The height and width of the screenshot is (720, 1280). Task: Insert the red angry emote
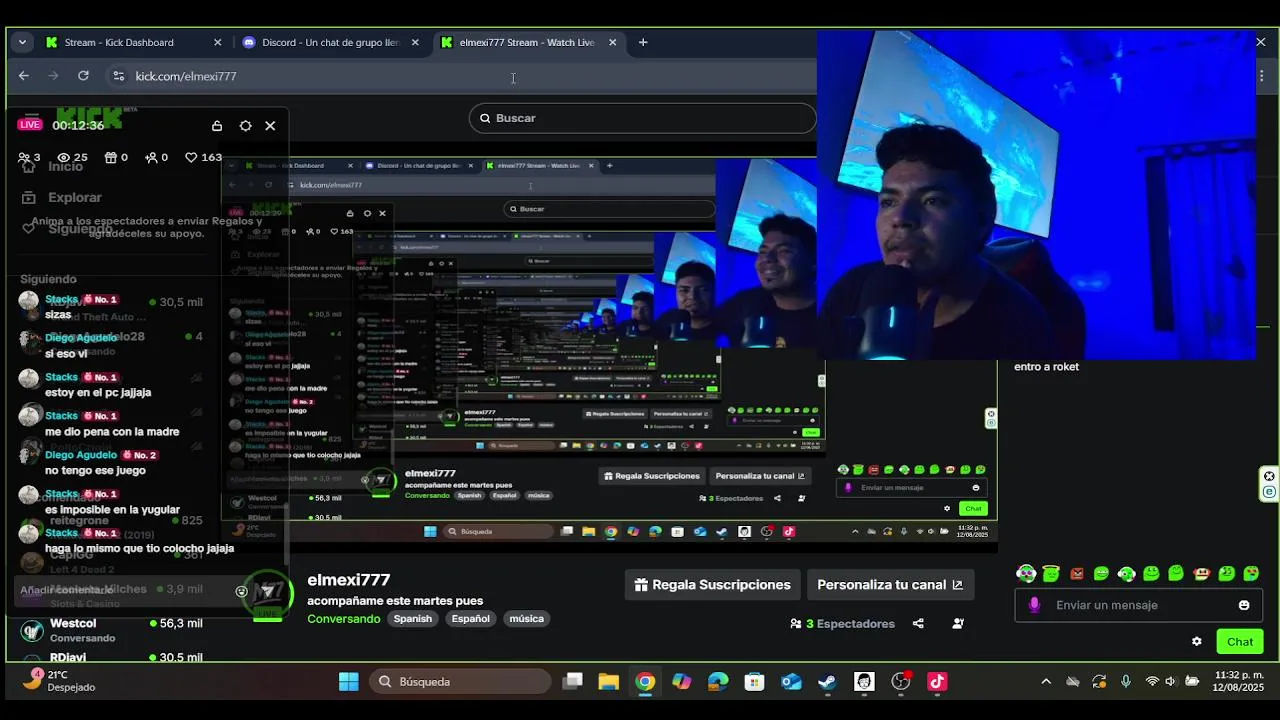pyautogui.click(x=1076, y=574)
